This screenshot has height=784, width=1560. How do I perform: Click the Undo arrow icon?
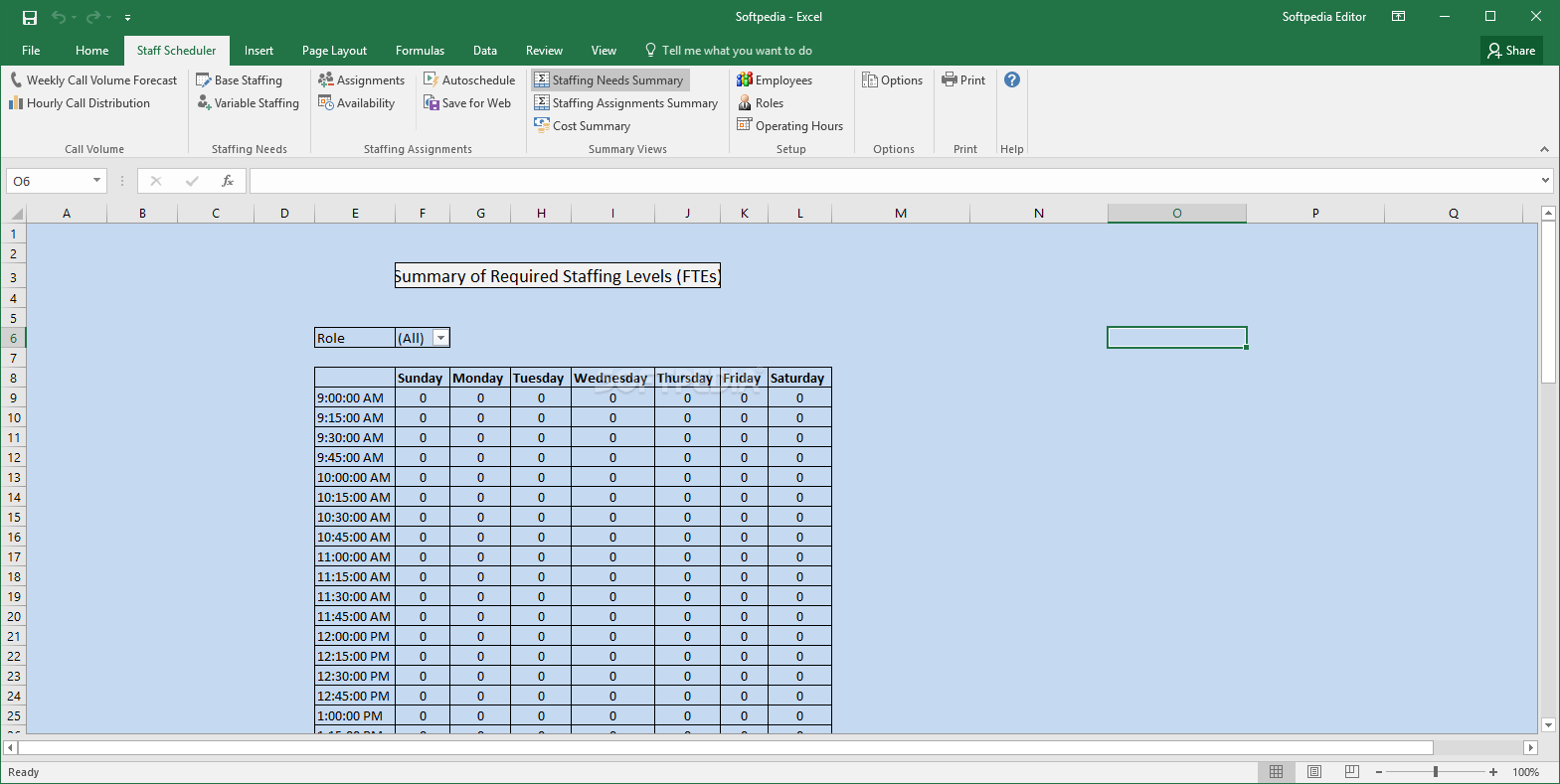pos(59,17)
